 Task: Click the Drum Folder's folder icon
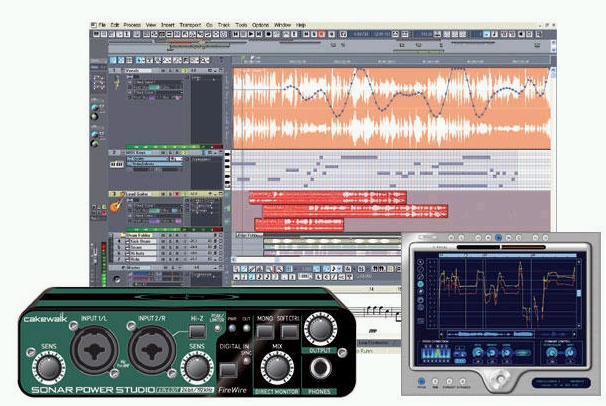pyautogui.click(x=123, y=235)
